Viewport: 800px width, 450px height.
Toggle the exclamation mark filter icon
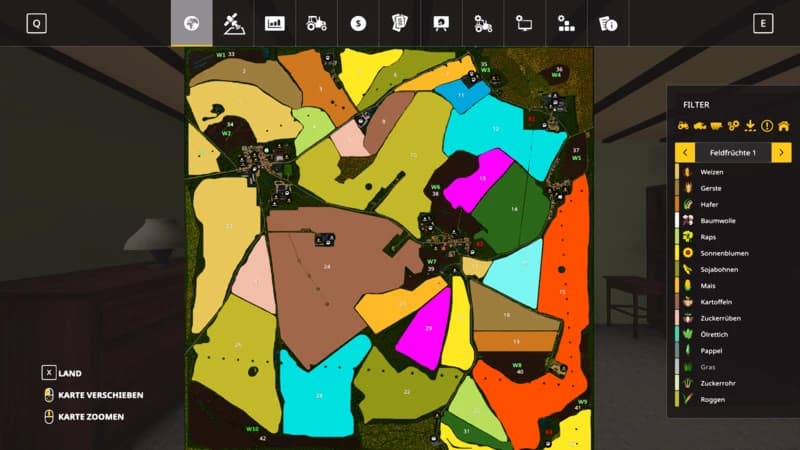(x=767, y=126)
